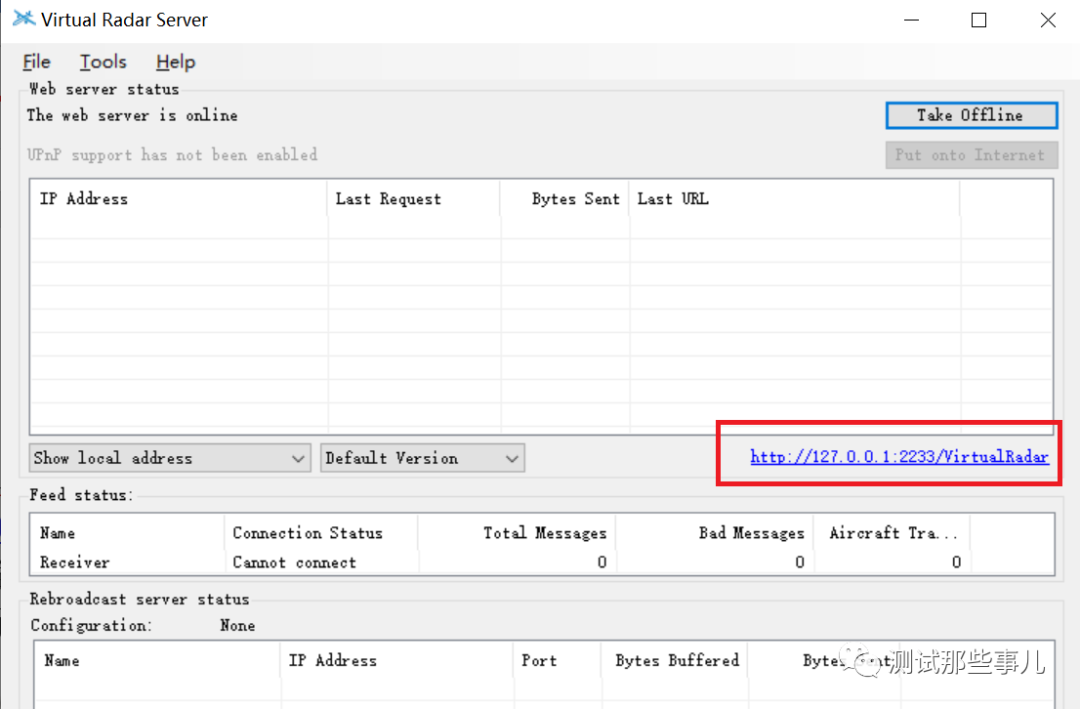Open the File menu
Screen dimensions: 1080x709
[x=37, y=62]
